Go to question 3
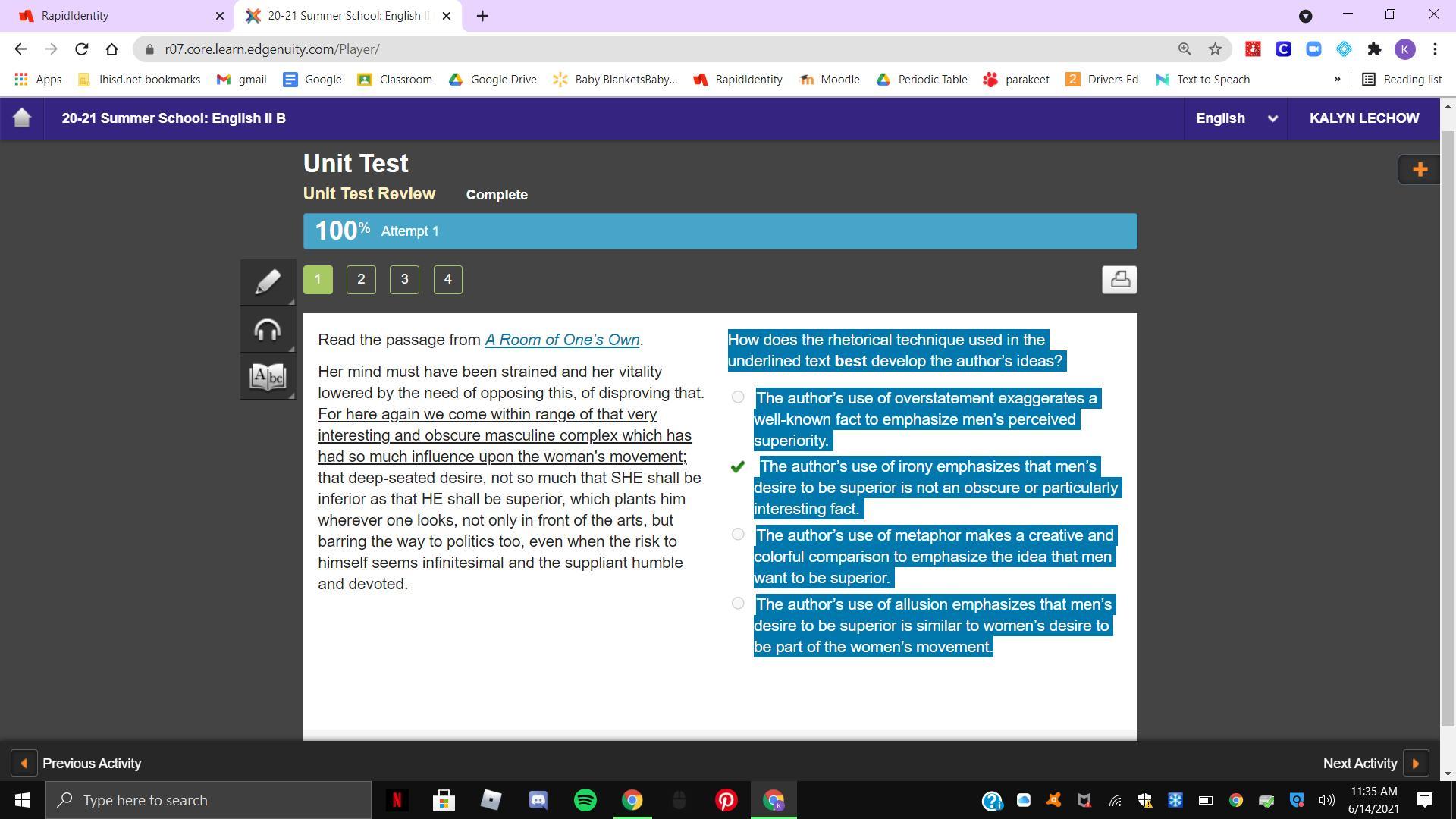The image size is (1456, 819). [x=404, y=279]
